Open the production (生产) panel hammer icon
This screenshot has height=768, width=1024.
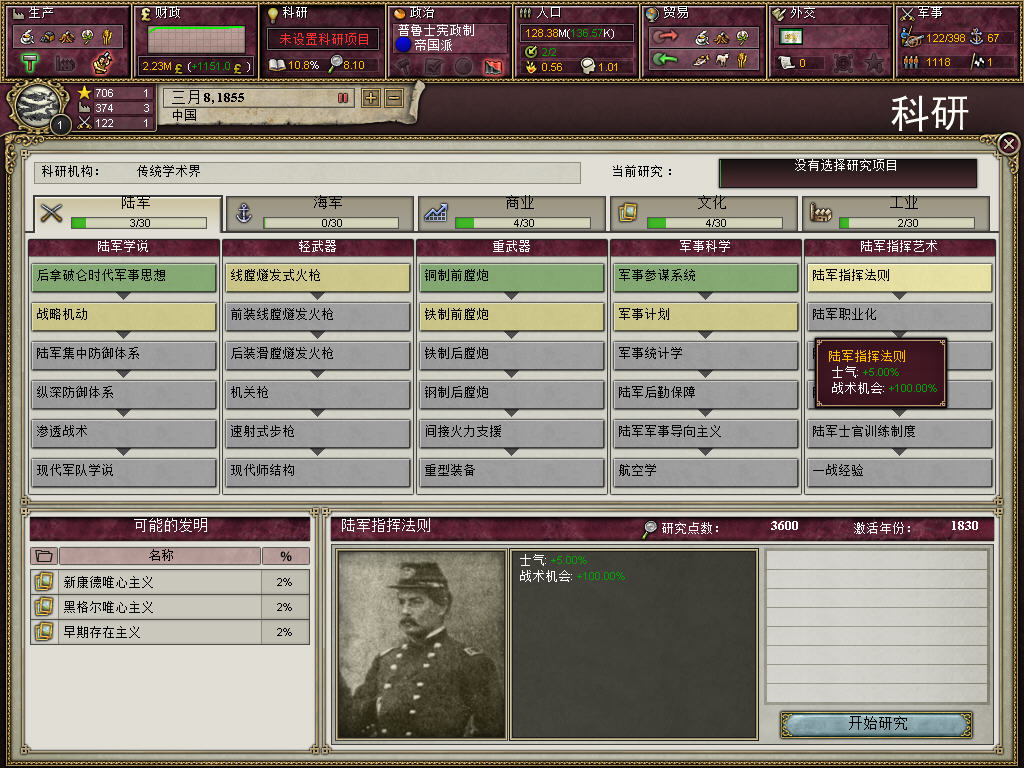[x=31, y=63]
